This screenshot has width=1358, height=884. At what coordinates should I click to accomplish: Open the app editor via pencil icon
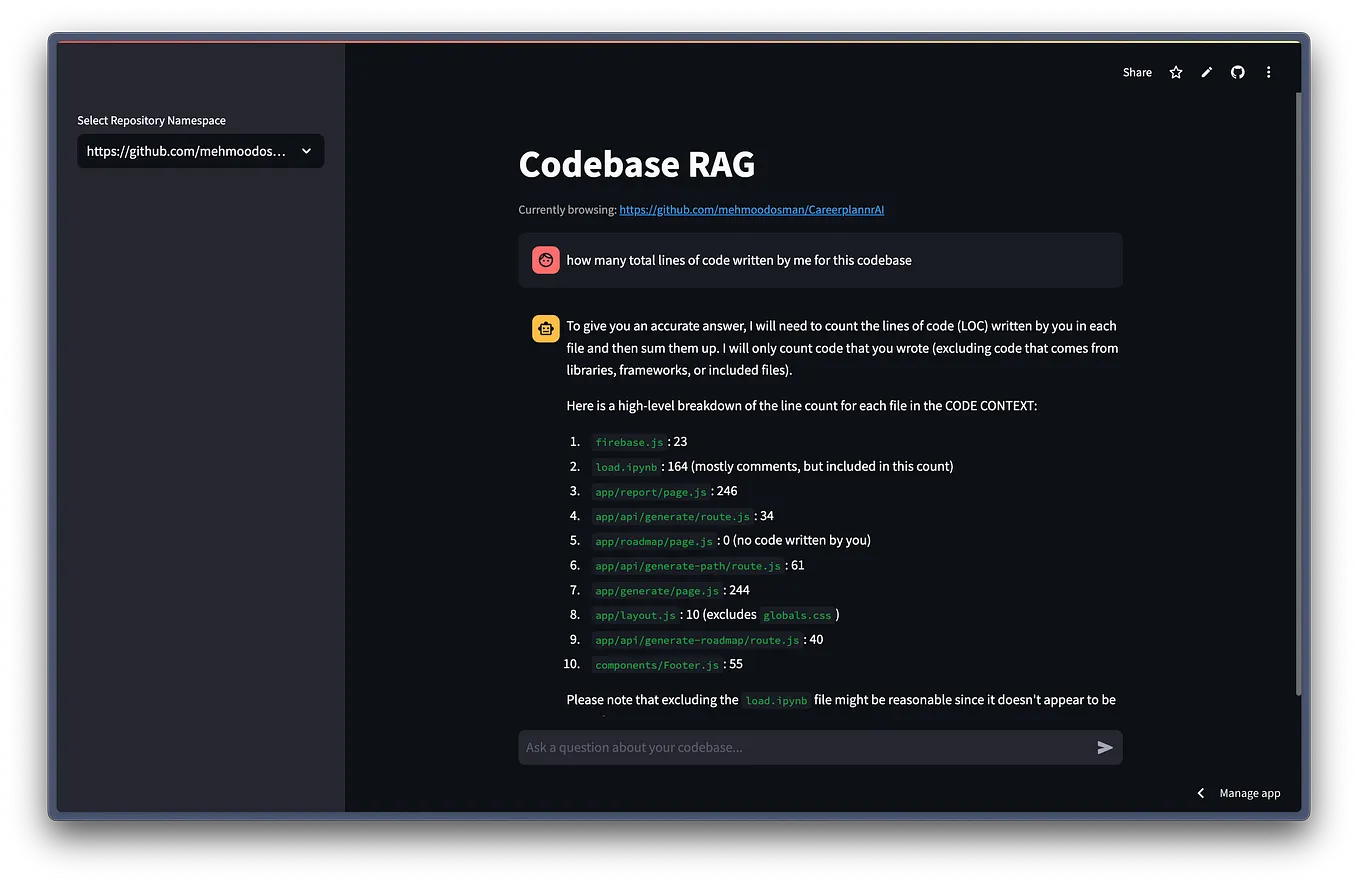(1206, 72)
